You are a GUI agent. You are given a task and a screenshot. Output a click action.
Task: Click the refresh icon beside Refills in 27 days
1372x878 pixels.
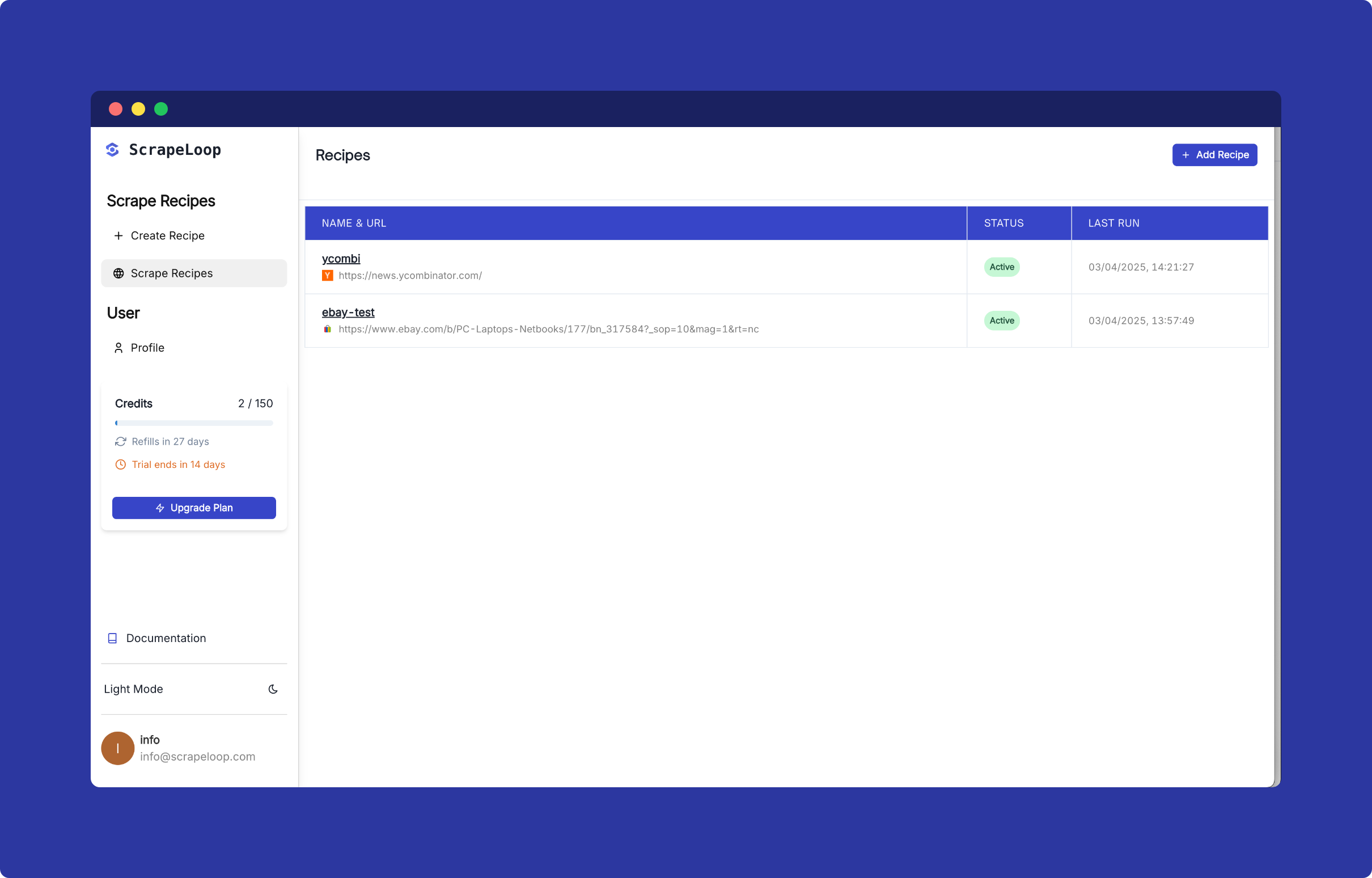tap(121, 442)
